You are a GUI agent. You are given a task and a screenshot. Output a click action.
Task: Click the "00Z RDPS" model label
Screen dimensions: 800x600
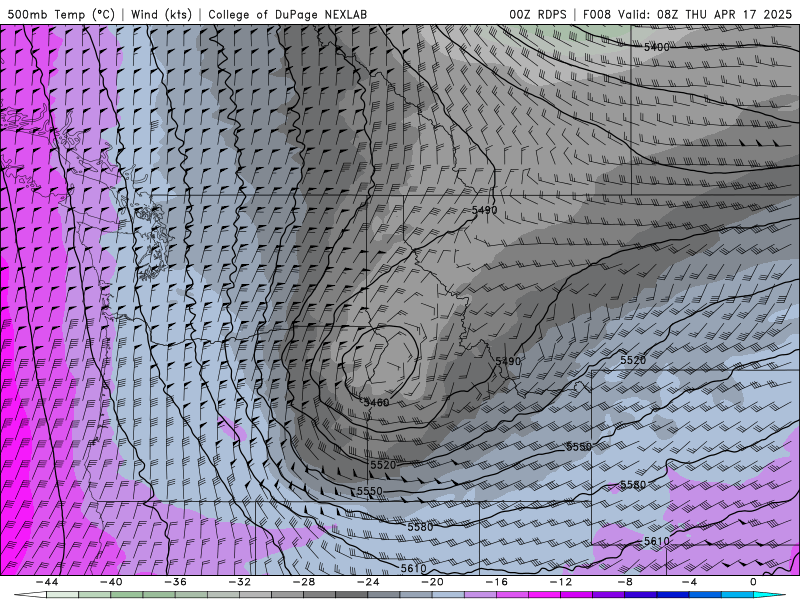538,14
